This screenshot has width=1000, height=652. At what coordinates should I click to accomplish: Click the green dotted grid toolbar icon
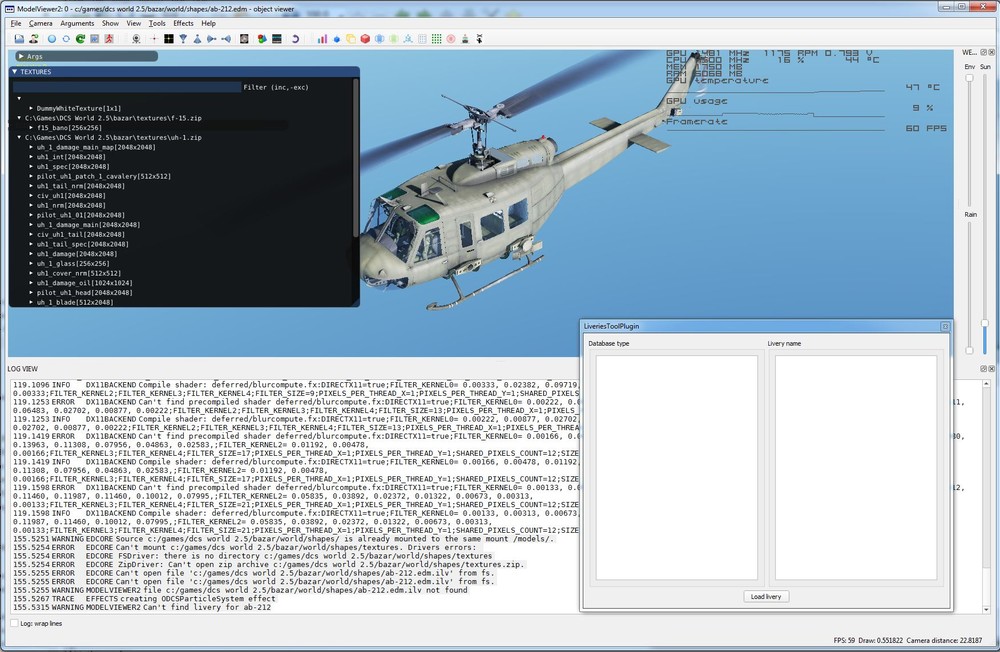(436, 39)
